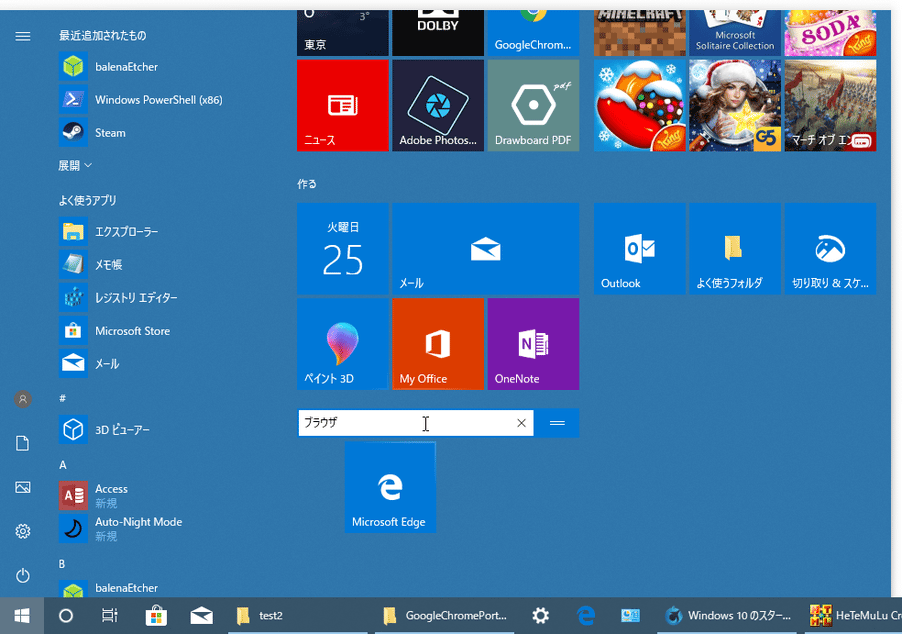Viewport: 902px width, 634px height.
Task: Open the Pictures sidebar icon
Action: 22,487
